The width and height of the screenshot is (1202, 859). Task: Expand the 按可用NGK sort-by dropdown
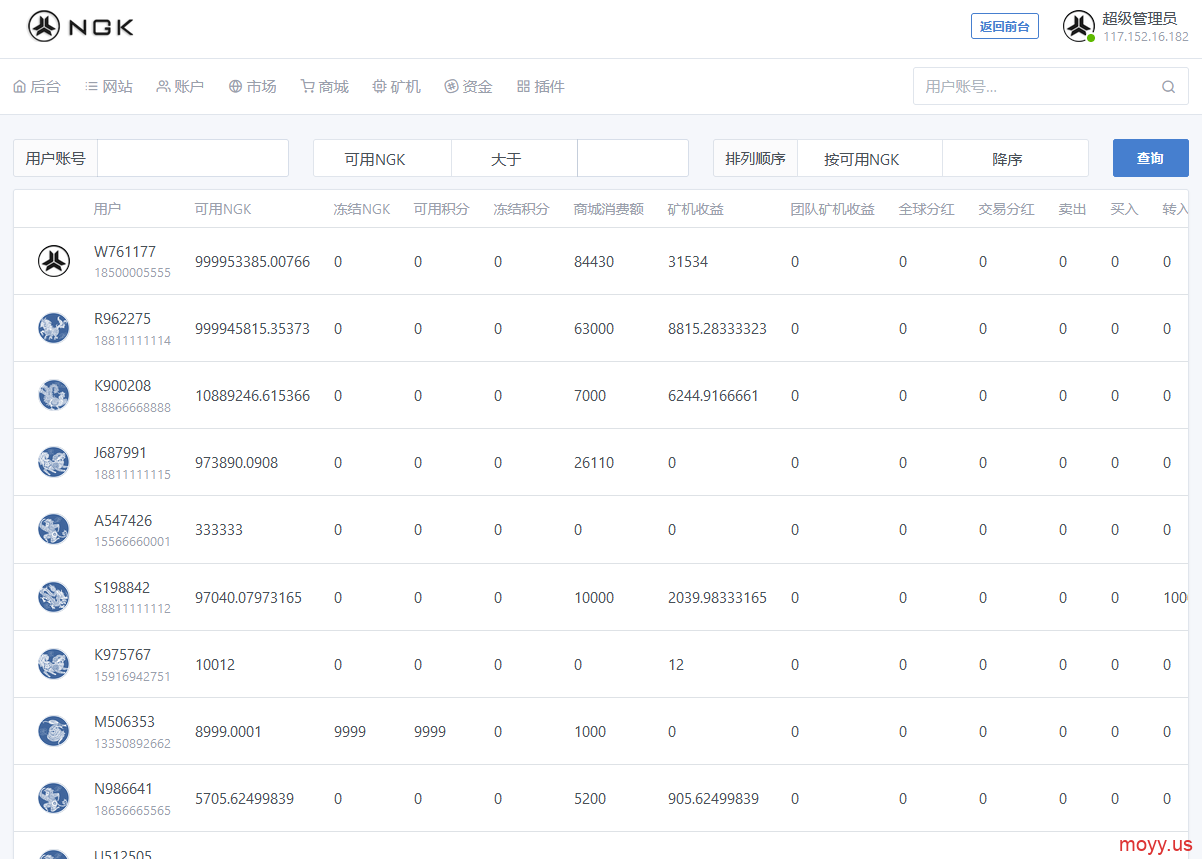click(x=870, y=158)
